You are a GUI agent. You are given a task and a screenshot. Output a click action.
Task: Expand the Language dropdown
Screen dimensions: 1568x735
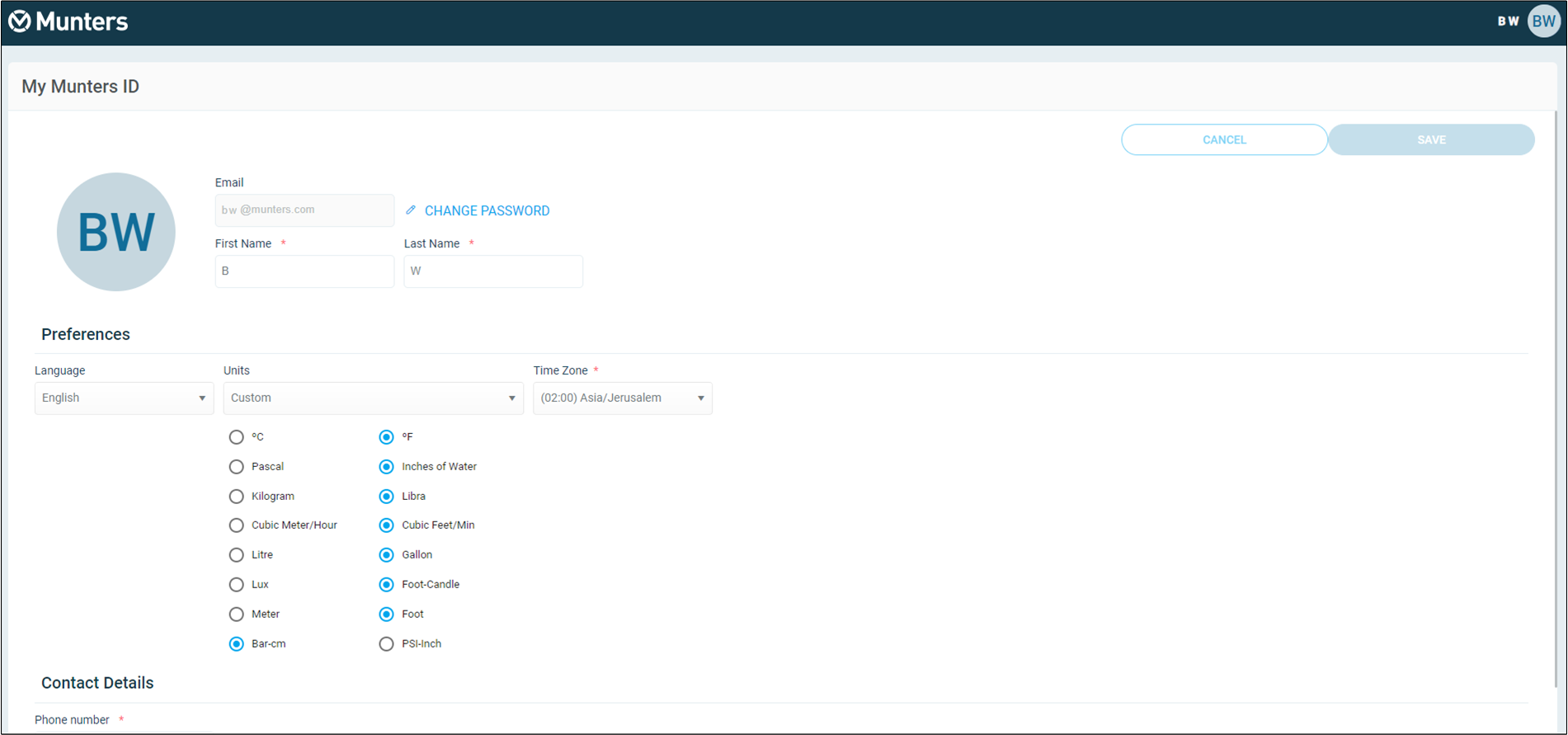tap(124, 398)
